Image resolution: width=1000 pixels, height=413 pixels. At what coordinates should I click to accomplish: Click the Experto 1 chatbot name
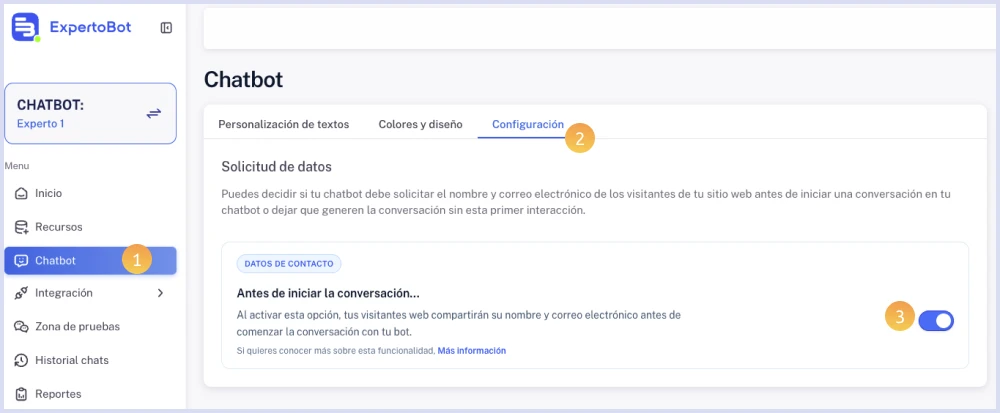point(40,124)
